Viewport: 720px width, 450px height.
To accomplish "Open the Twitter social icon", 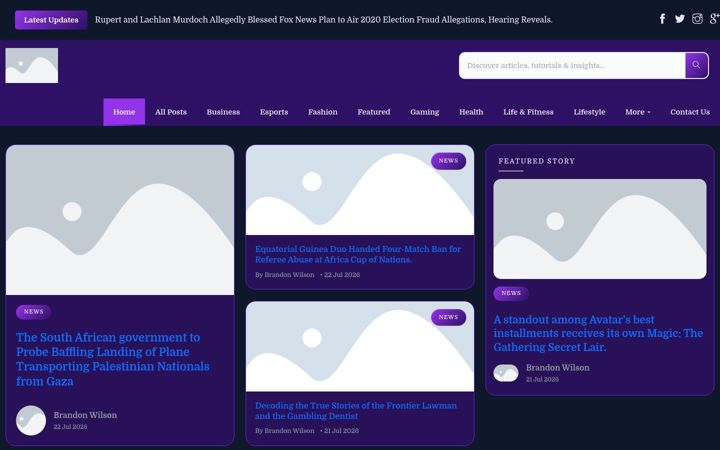I will pos(680,19).
